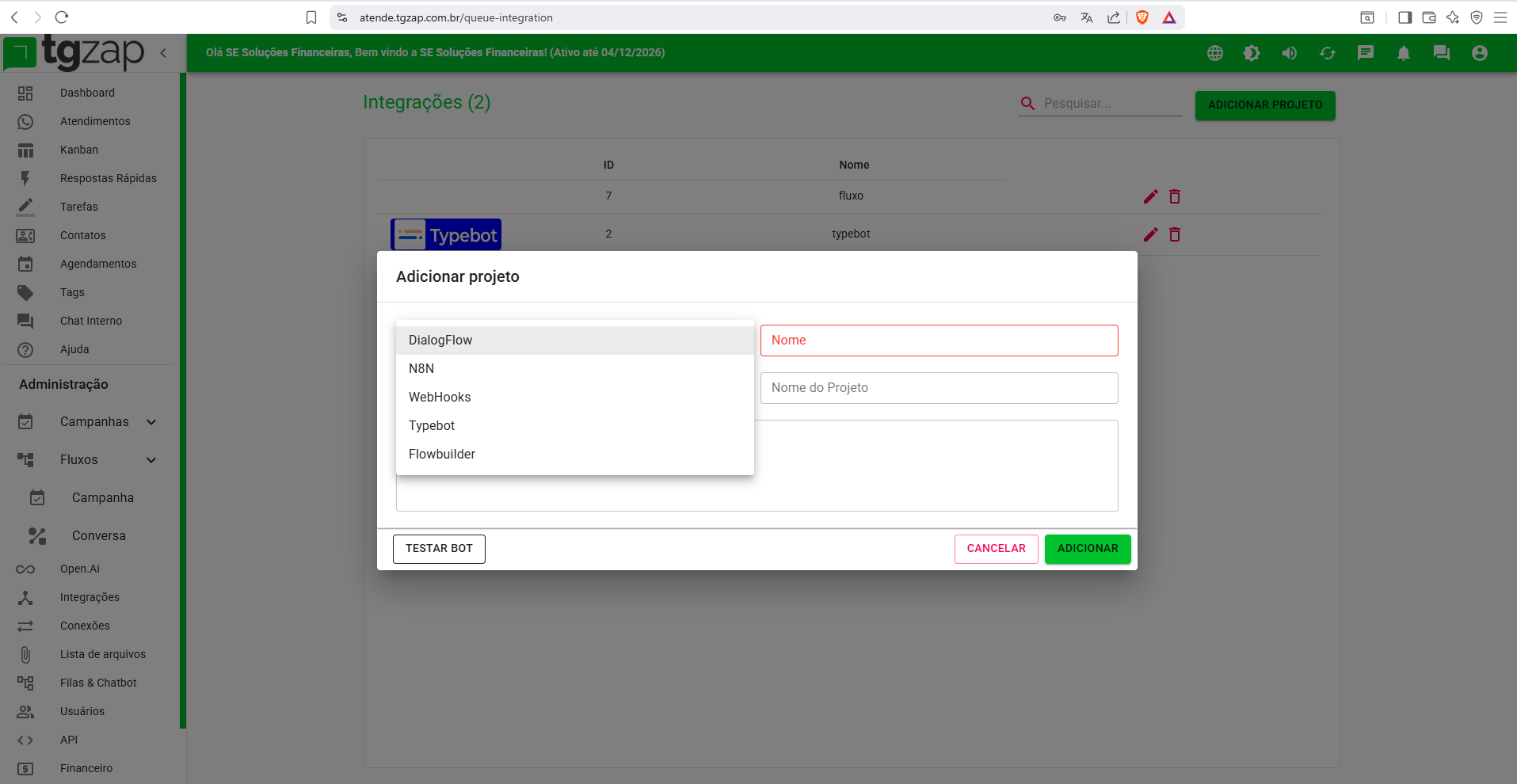Focus the Nome do Projeto input field
1517x784 pixels.
pos(939,388)
